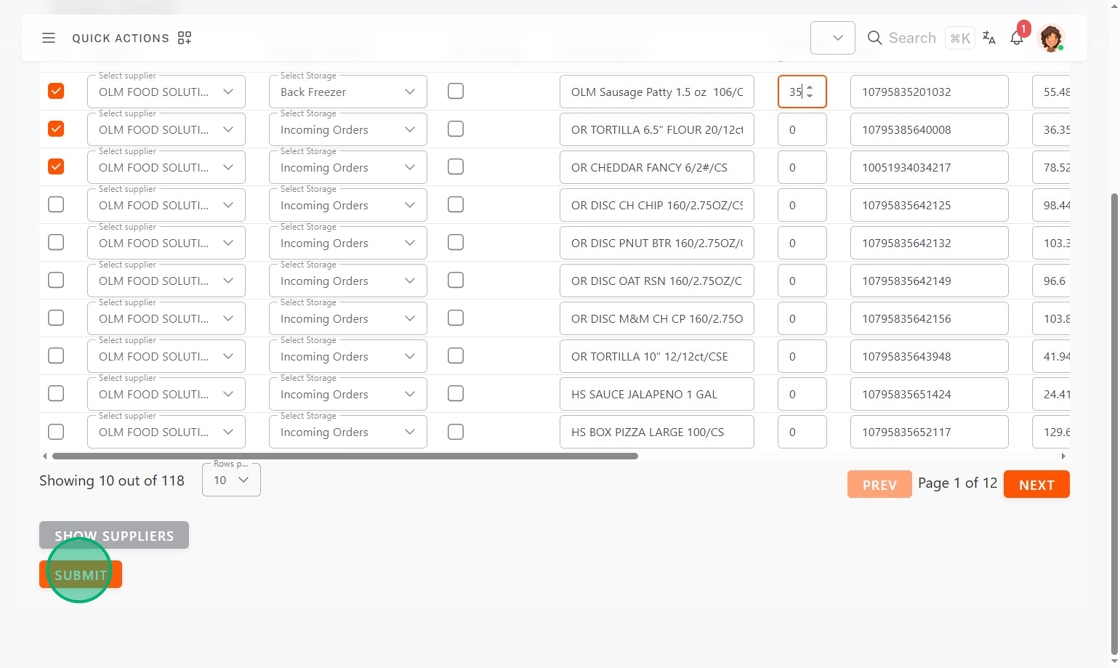Screen dimensions: 1120x668
Task: Open storage dropdown for OR DISC CH CHIP row
Action: [348, 205]
